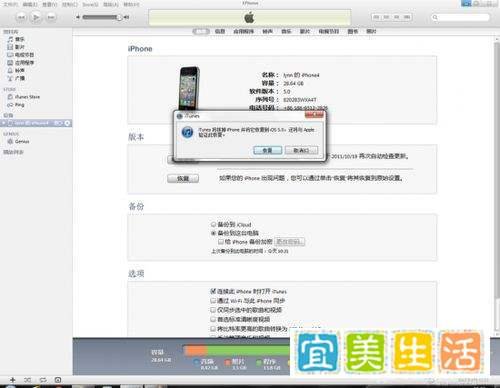Open the View (查看) menu

50,4
